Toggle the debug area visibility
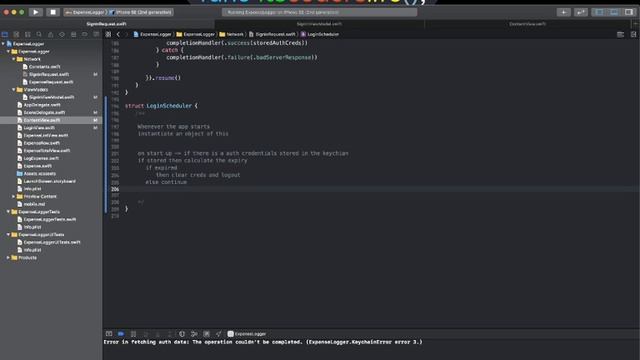This screenshot has height=360, width=640. coord(614,12)
